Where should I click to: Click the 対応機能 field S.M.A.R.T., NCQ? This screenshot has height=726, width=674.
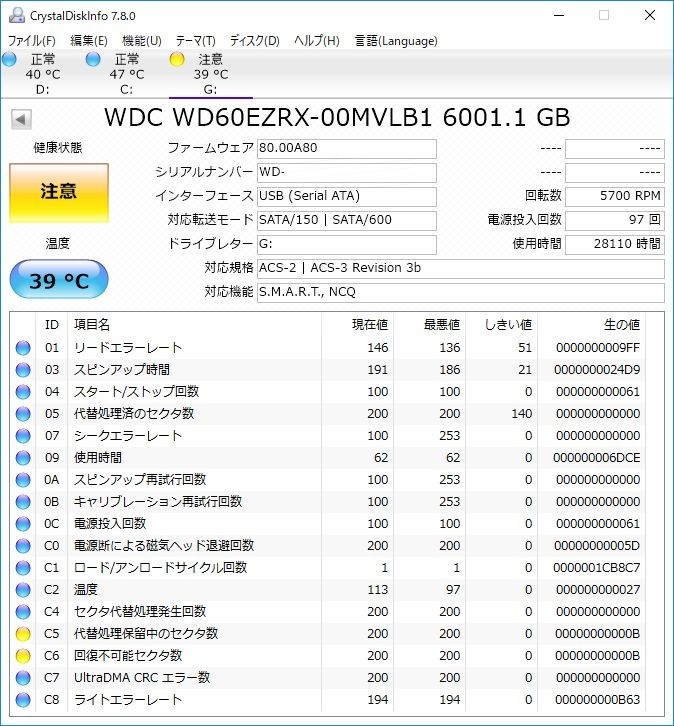tap(461, 293)
